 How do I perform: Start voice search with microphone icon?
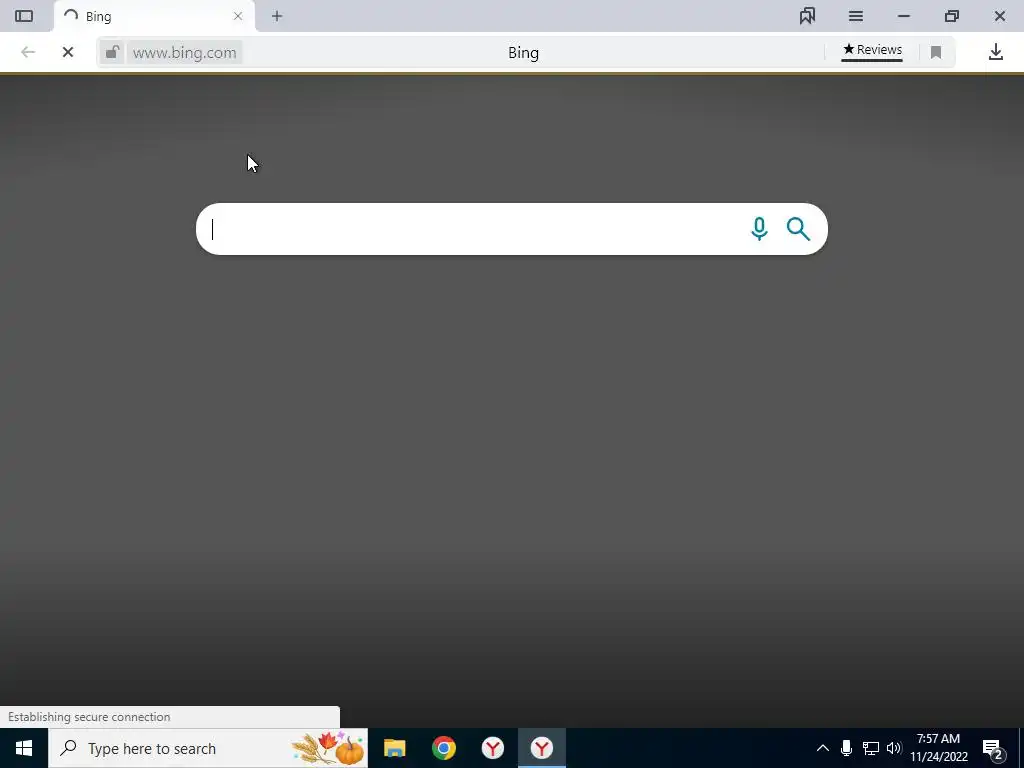759,229
